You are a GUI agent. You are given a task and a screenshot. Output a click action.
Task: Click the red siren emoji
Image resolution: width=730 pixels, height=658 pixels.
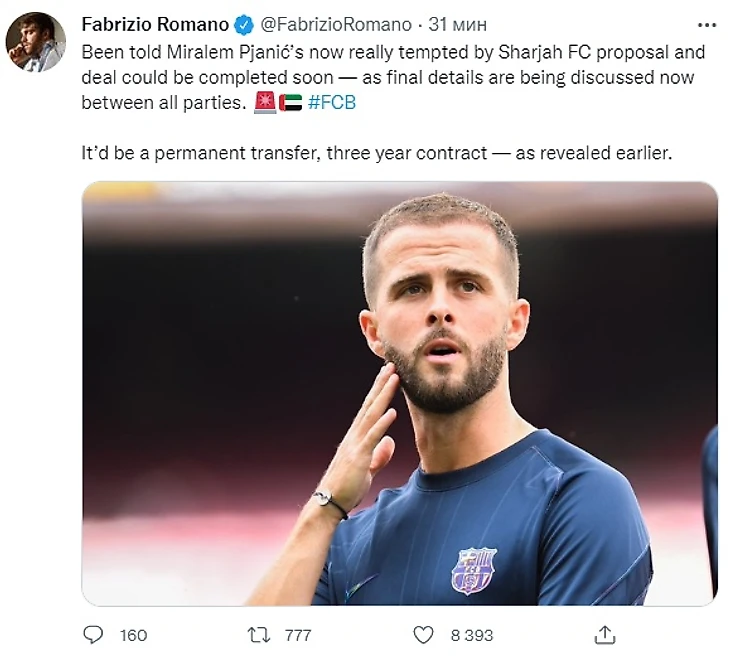coord(265,101)
